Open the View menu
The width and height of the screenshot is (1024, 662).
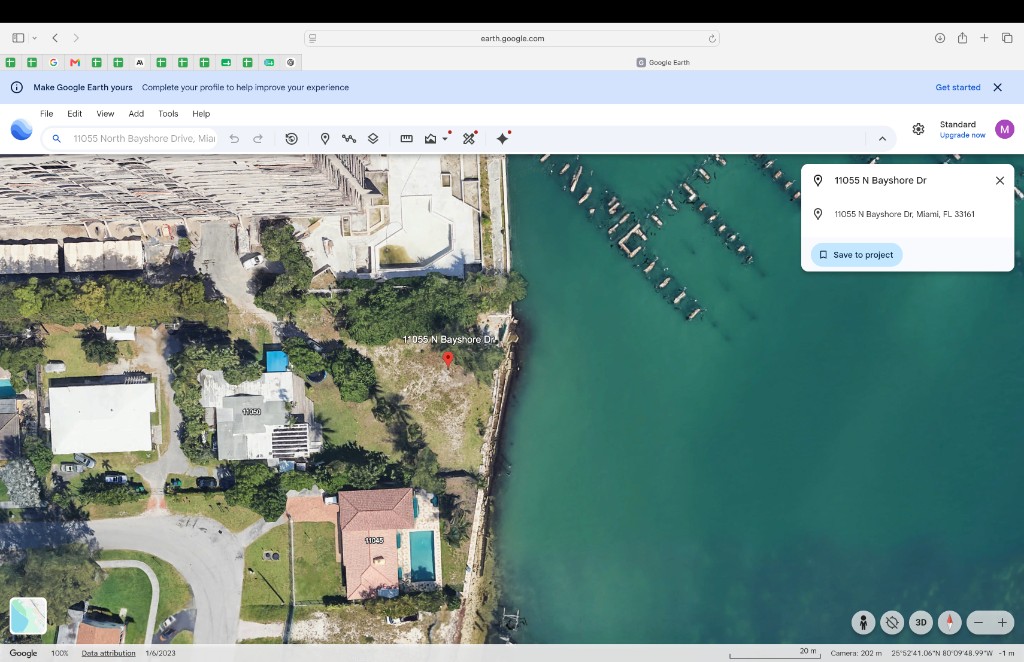pos(105,114)
